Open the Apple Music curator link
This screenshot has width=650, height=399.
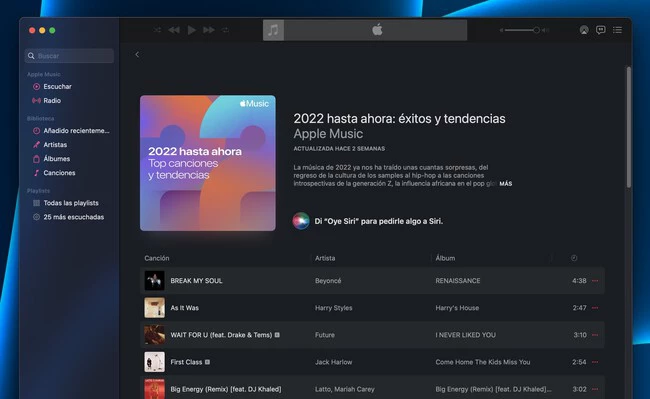[x=328, y=133]
